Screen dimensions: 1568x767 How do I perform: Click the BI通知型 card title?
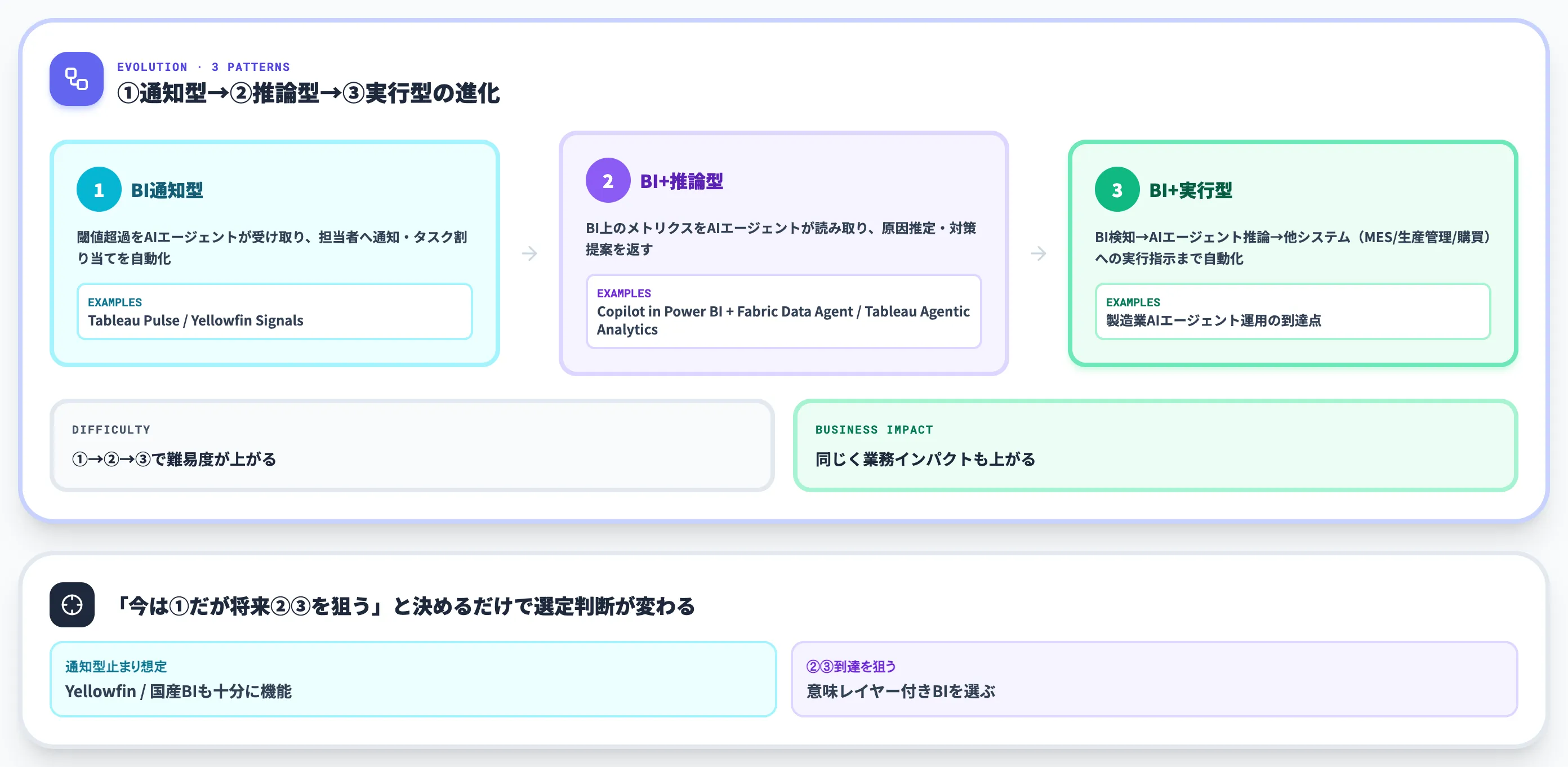pos(167,190)
